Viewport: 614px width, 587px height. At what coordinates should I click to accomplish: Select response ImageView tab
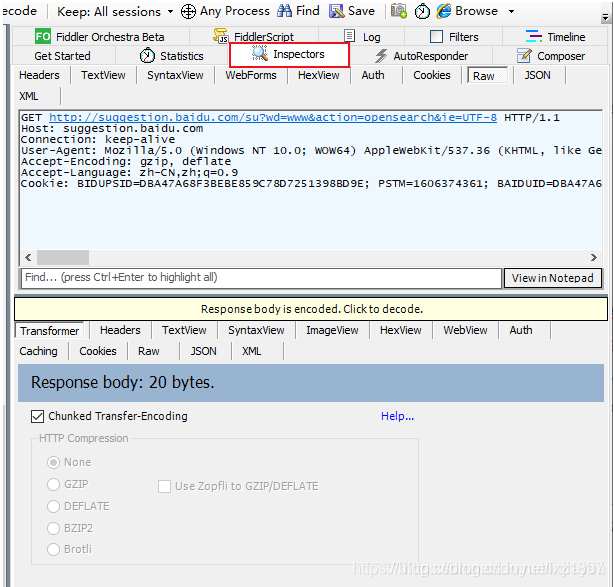tap(332, 331)
